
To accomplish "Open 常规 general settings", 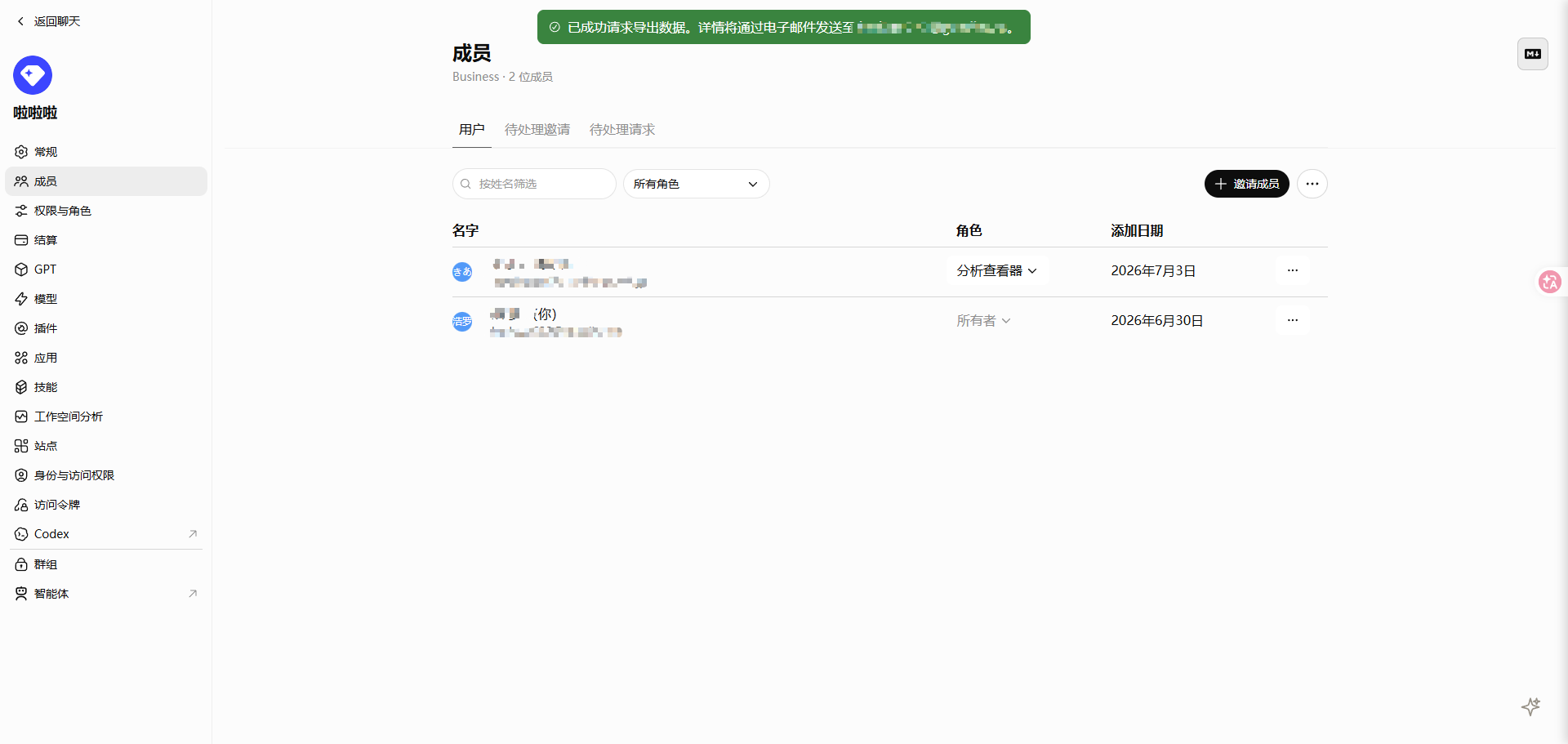I will [x=106, y=152].
